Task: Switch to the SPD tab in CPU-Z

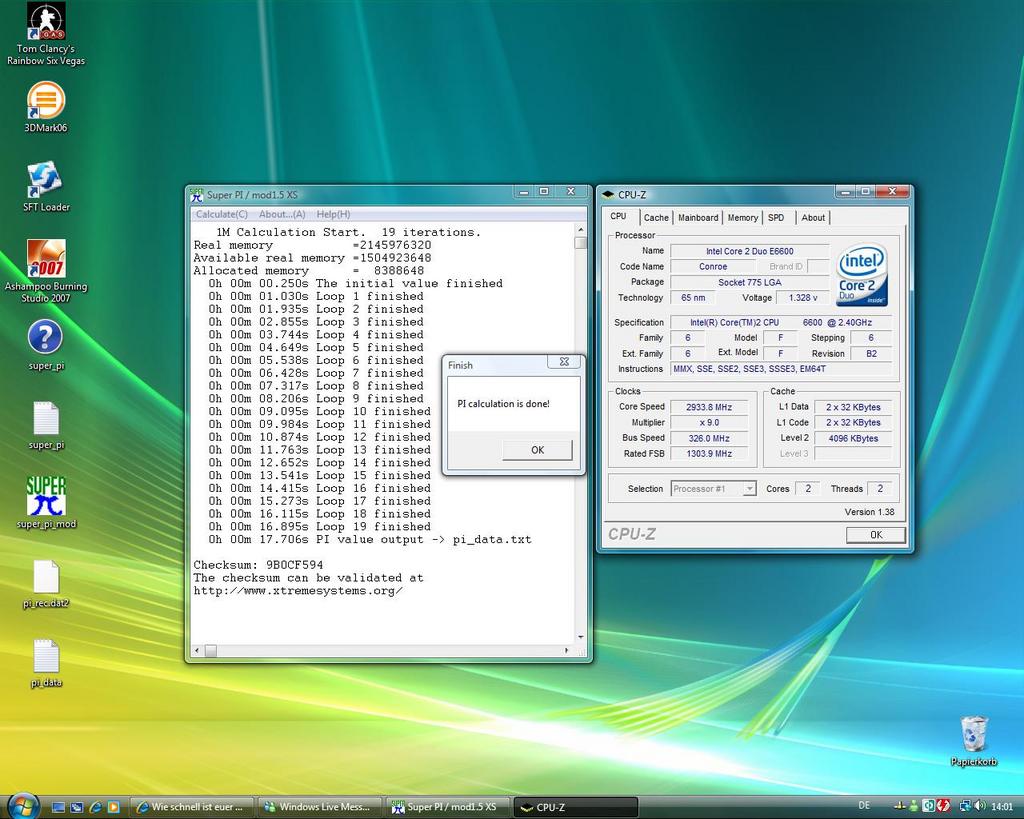Action: (776, 217)
